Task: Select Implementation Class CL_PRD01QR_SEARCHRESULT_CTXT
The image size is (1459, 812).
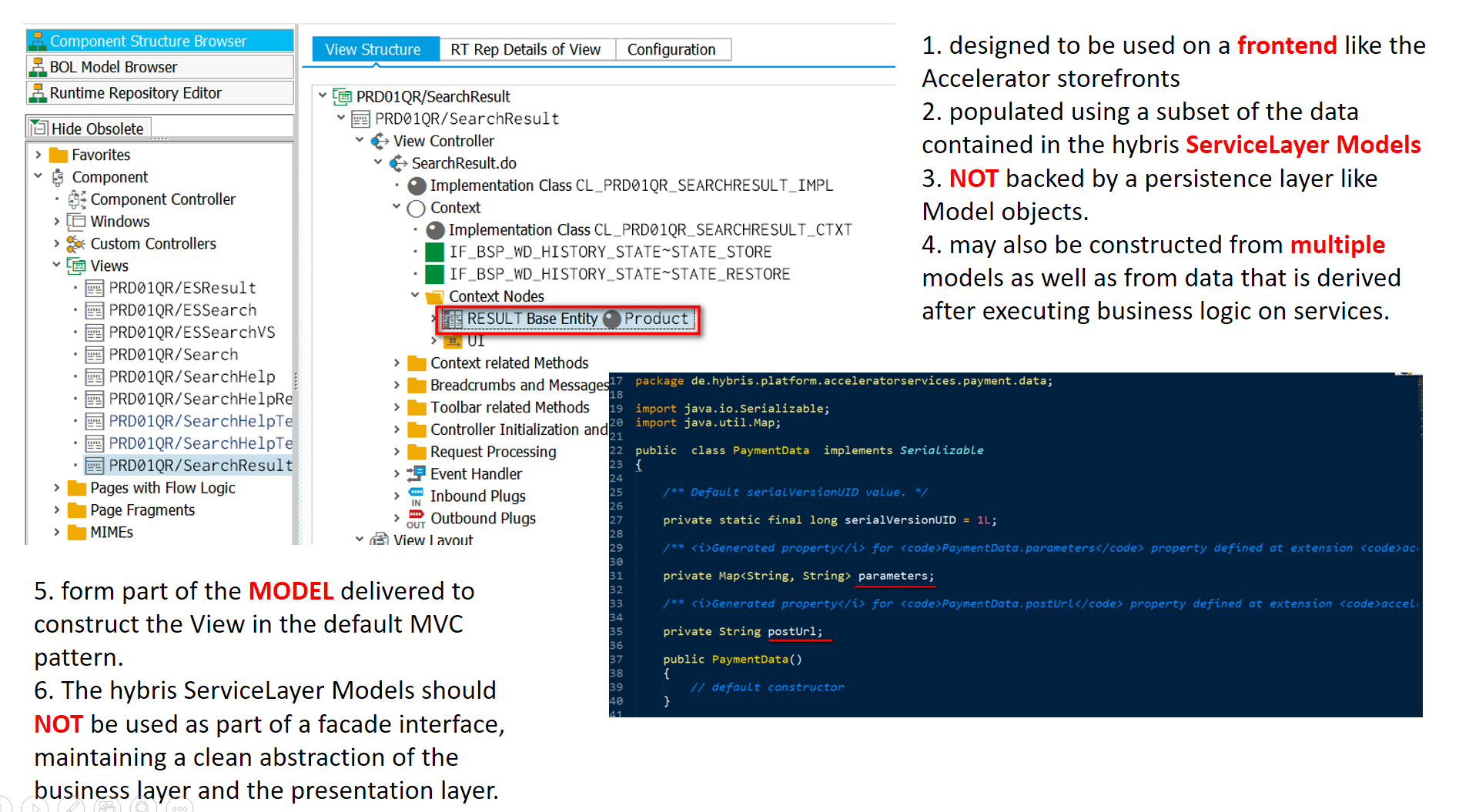Action: pyautogui.click(x=651, y=229)
